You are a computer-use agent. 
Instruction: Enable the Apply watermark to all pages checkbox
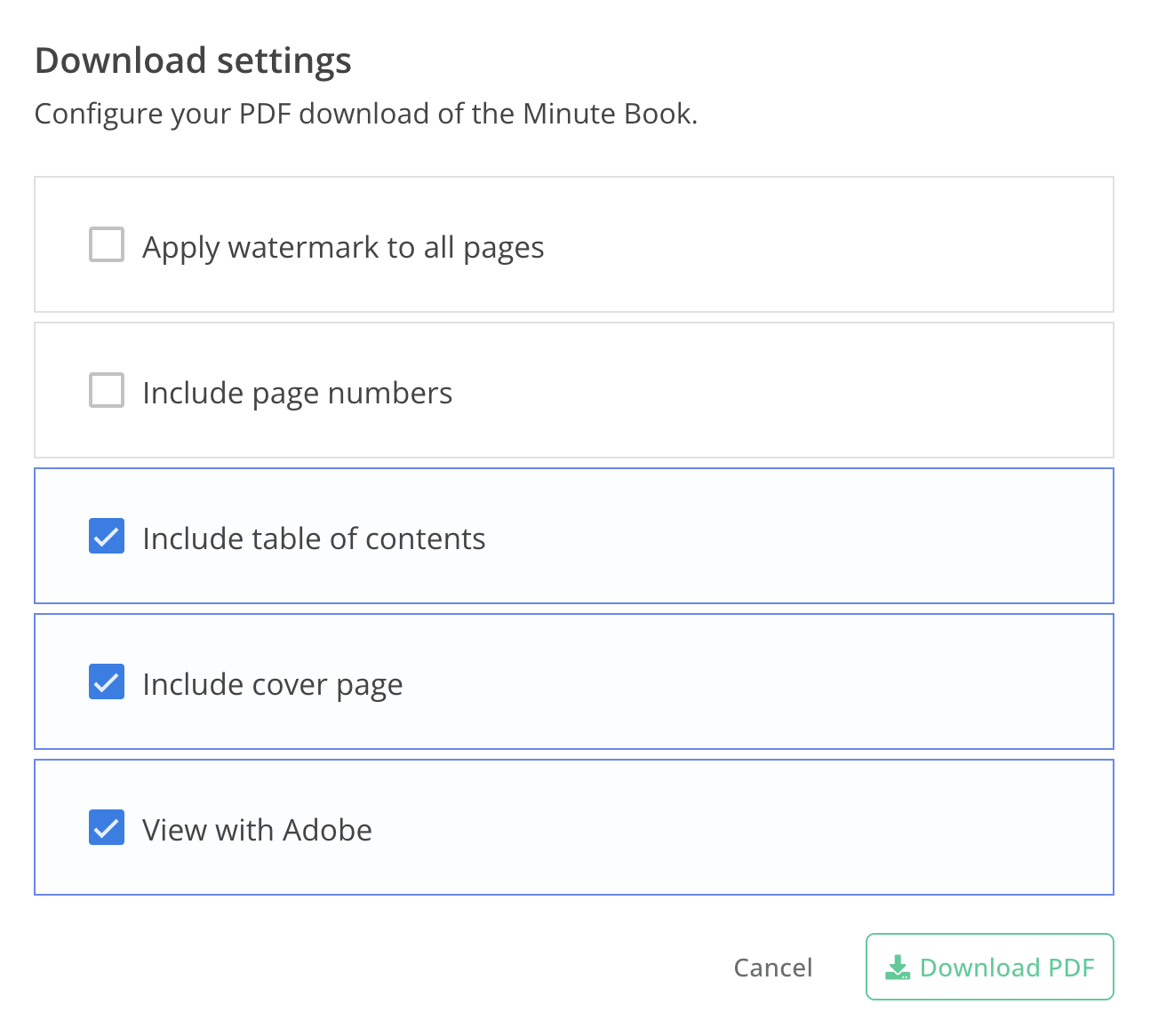click(107, 244)
